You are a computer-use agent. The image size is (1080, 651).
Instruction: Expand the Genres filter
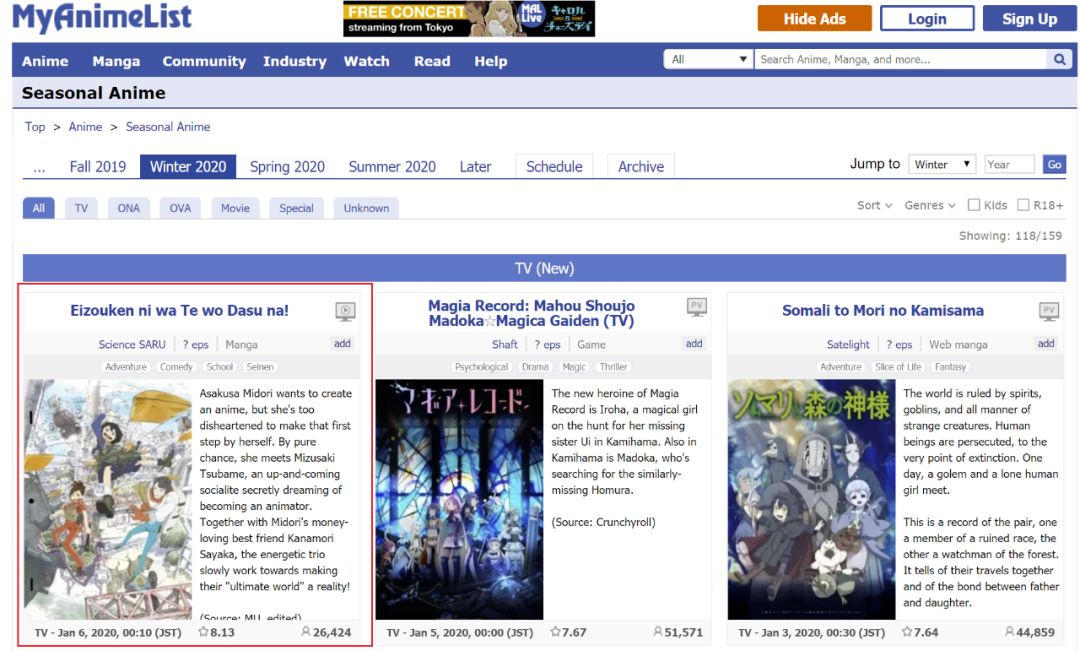[930, 205]
